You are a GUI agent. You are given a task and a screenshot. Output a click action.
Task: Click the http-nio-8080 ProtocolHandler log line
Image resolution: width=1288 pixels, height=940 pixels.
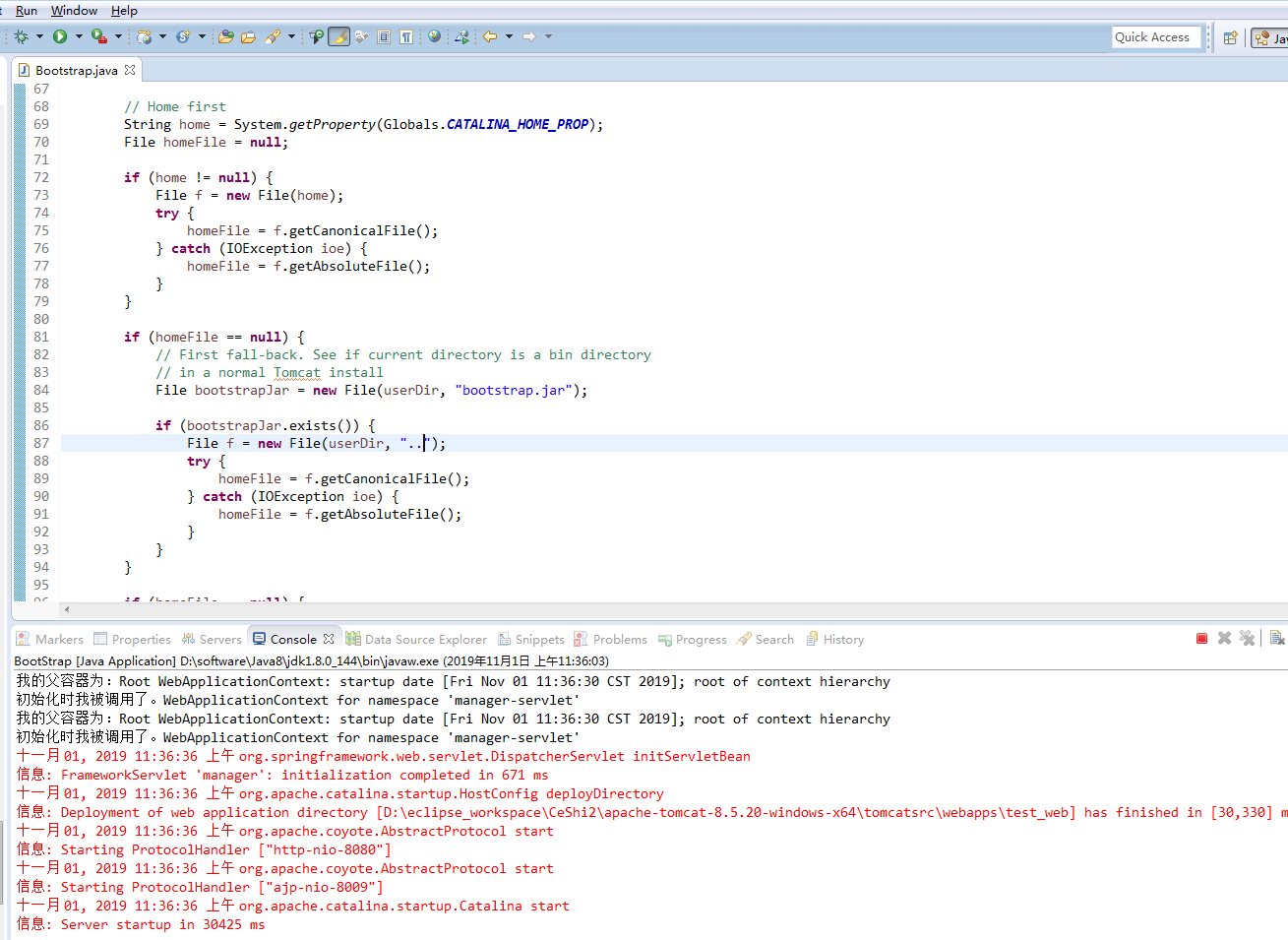click(x=204, y=849)
